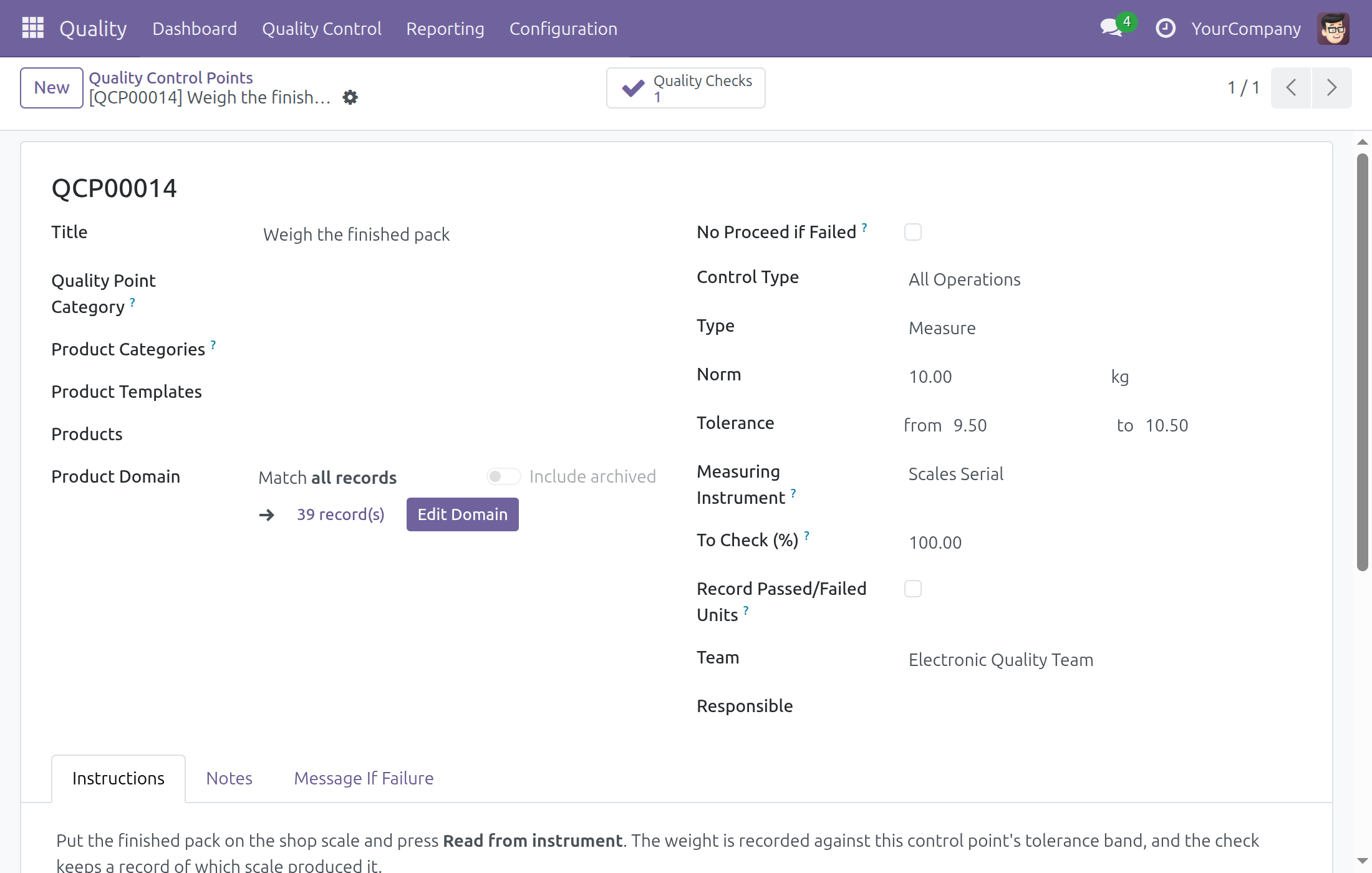Switch to the Message If Failure tab
The width and height of the screenshot is (1372, 873).
point(364,778)
